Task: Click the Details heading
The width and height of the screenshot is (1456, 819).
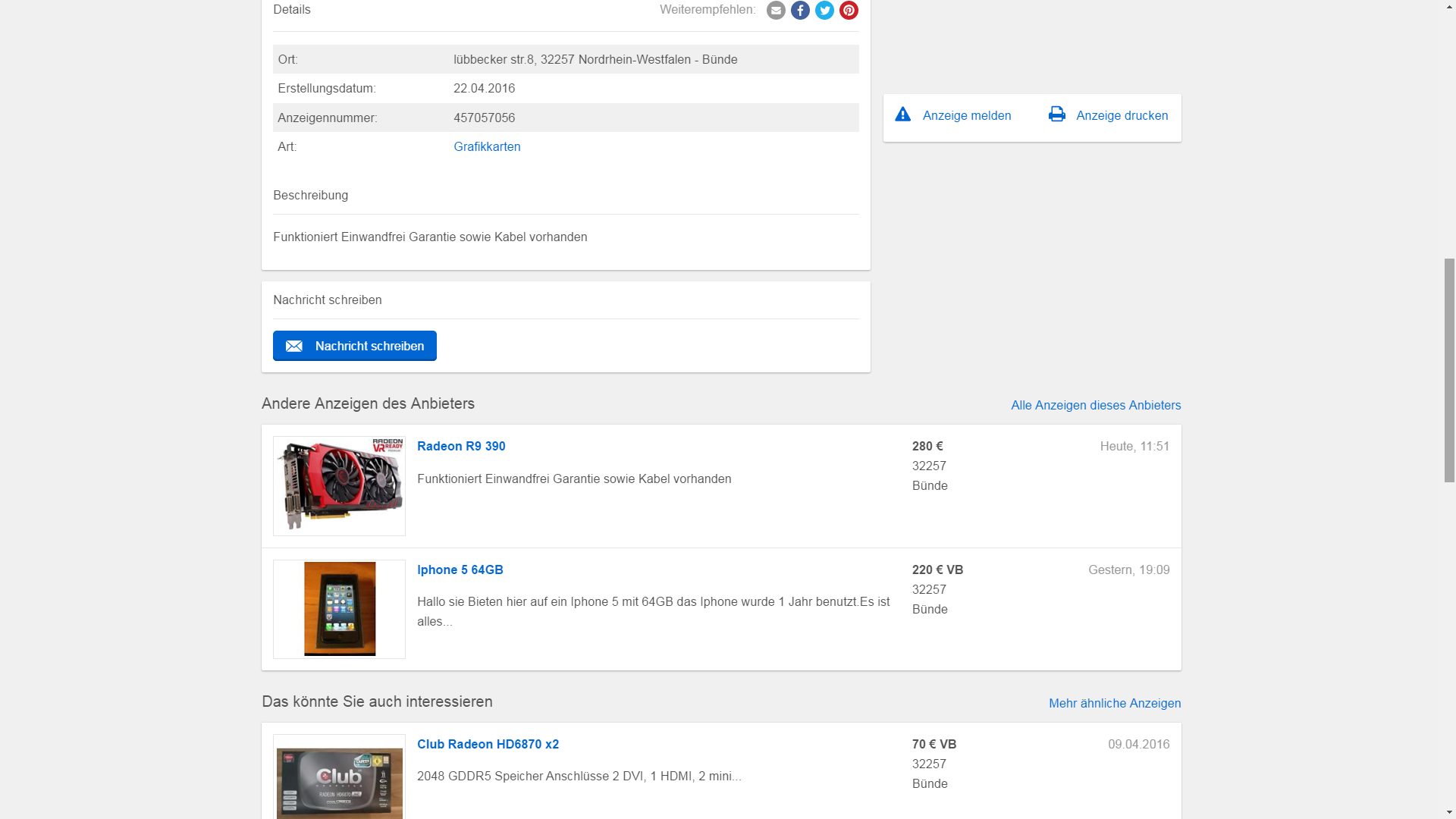Action: tap(291, 9)
